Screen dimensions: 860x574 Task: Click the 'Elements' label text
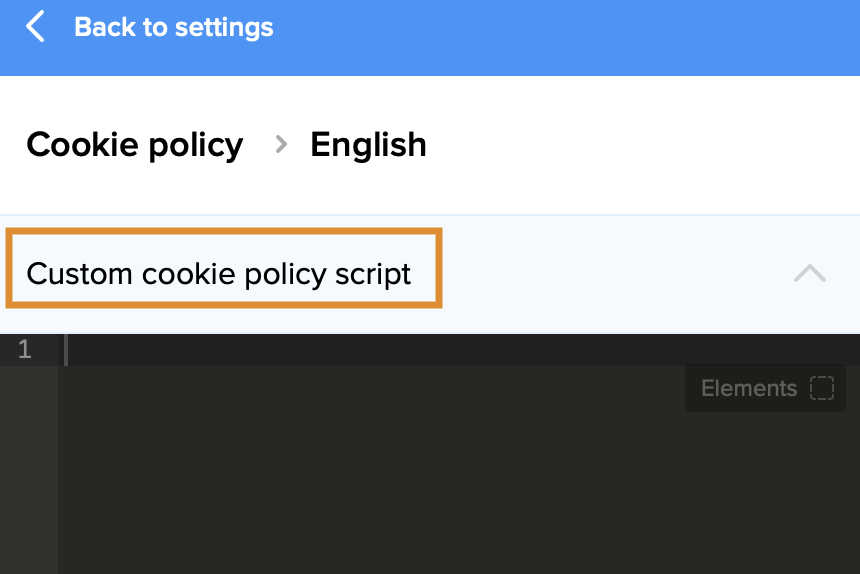[749, 388]
